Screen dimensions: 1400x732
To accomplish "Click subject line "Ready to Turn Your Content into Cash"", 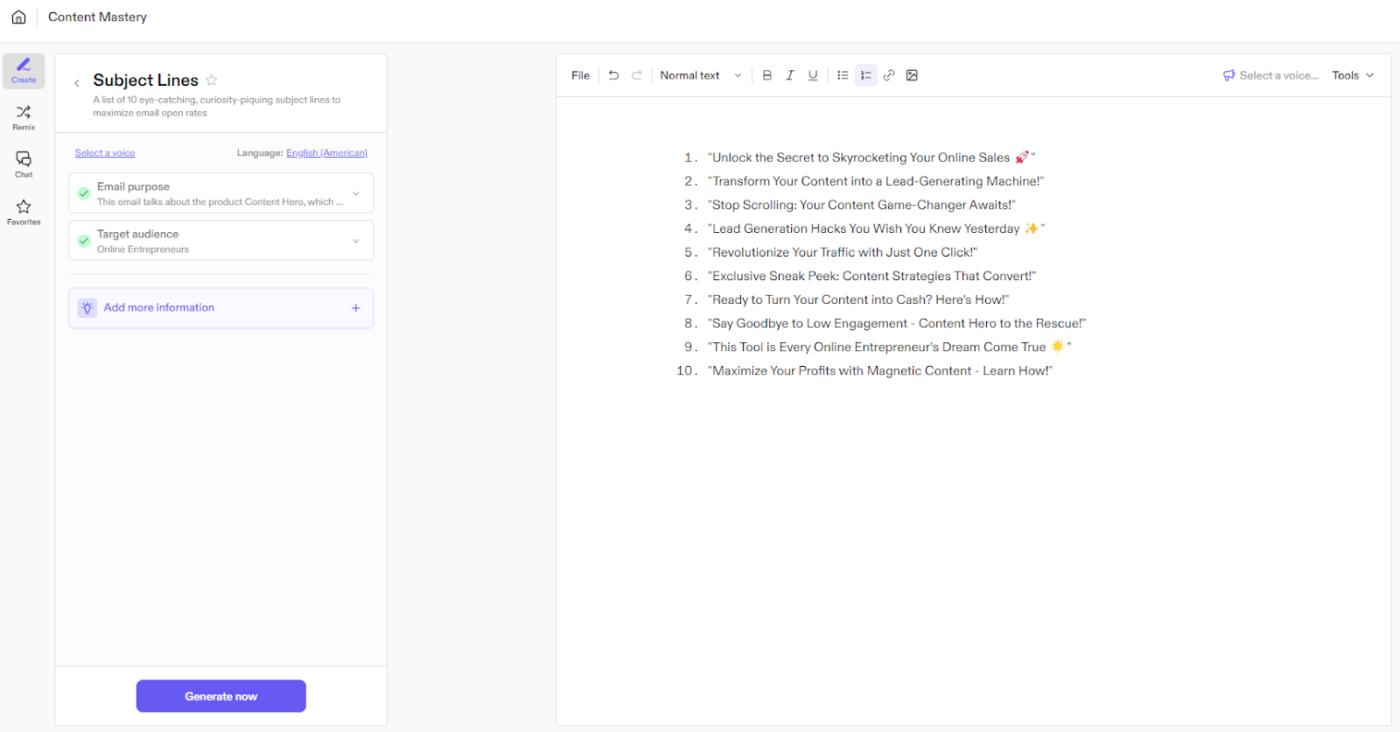I will (x=858, y=300).
